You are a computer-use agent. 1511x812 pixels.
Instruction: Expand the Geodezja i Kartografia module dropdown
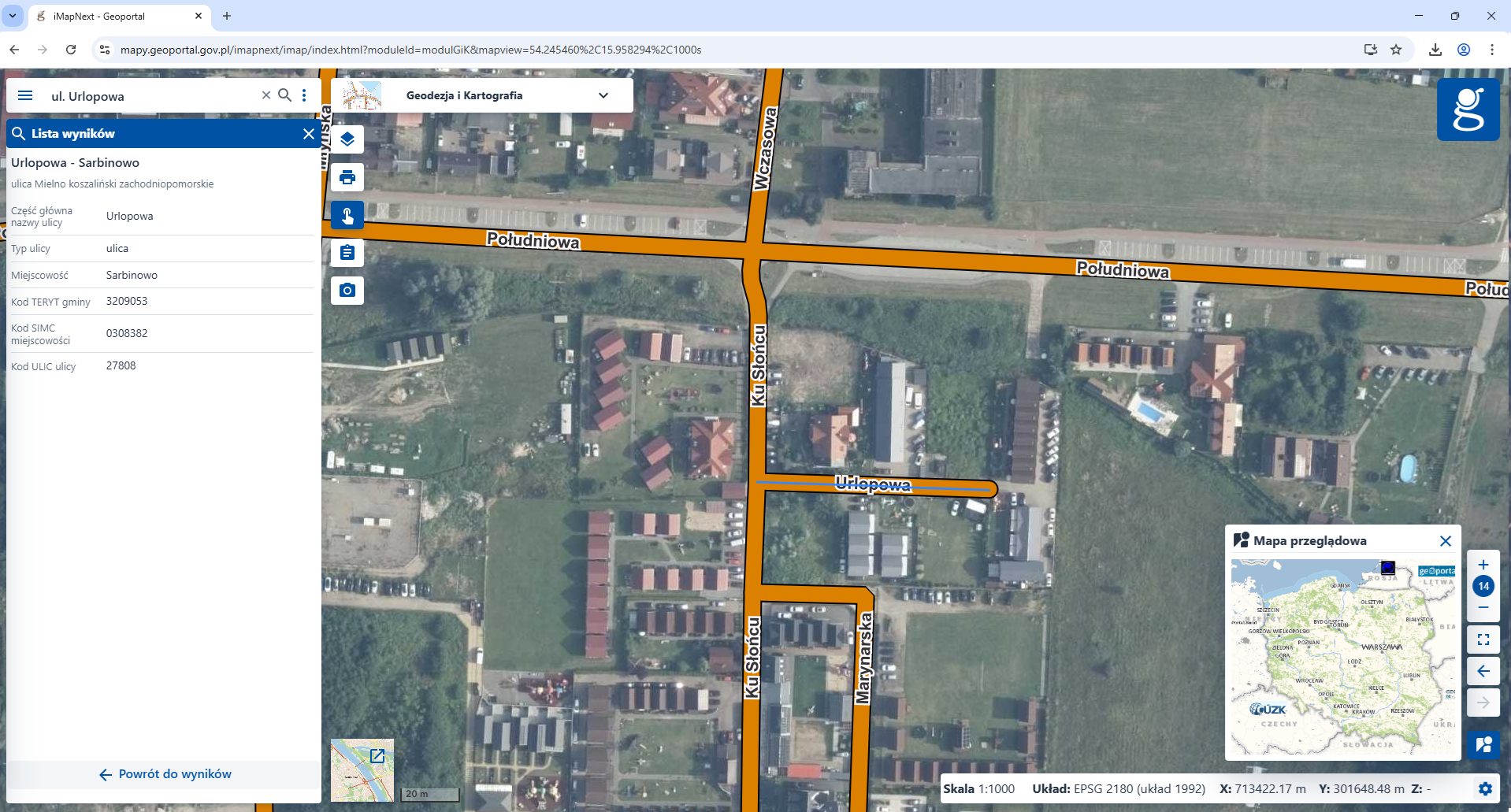click(603, 95)
